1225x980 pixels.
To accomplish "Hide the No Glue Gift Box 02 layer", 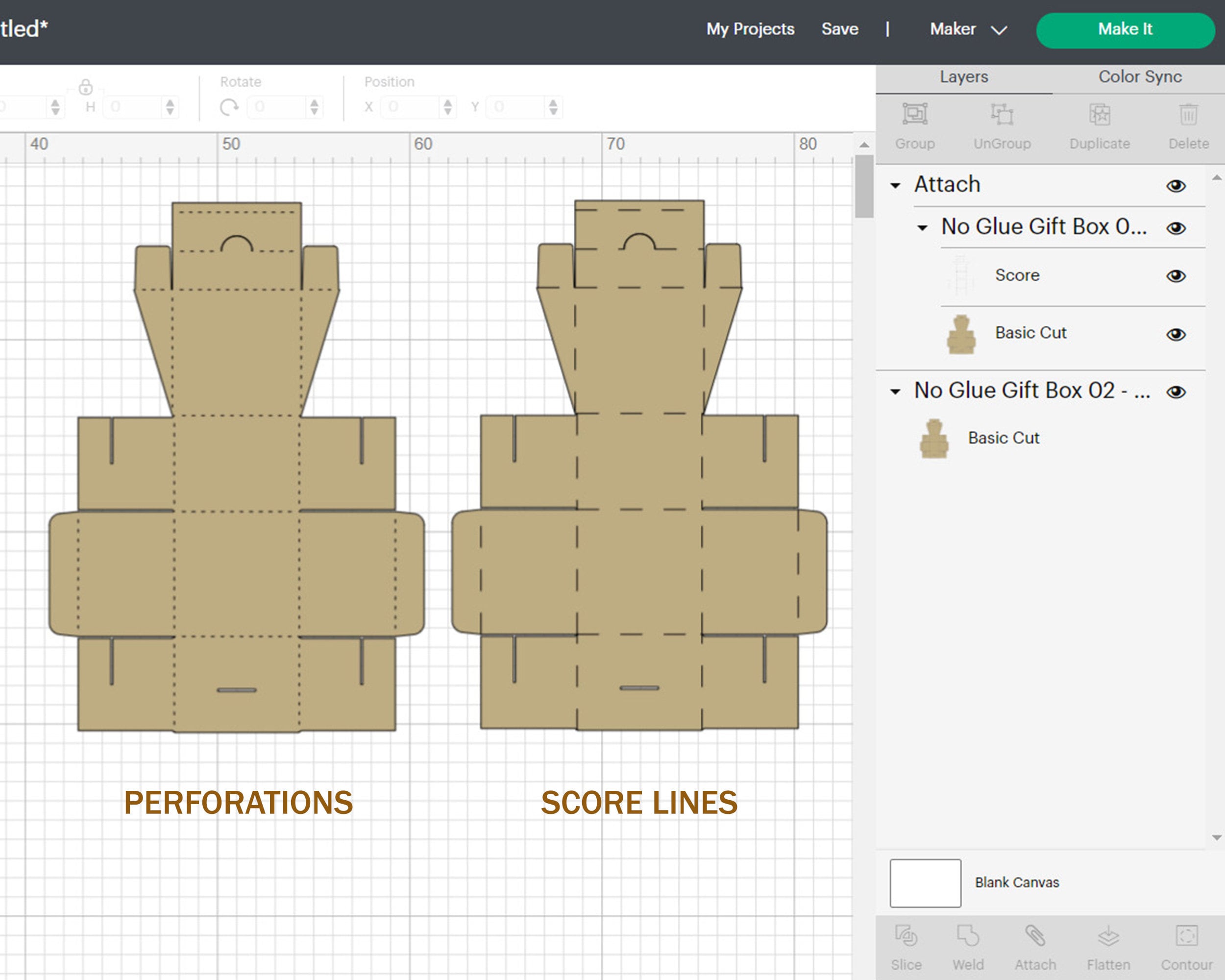I will click(x=1176, y=392).
